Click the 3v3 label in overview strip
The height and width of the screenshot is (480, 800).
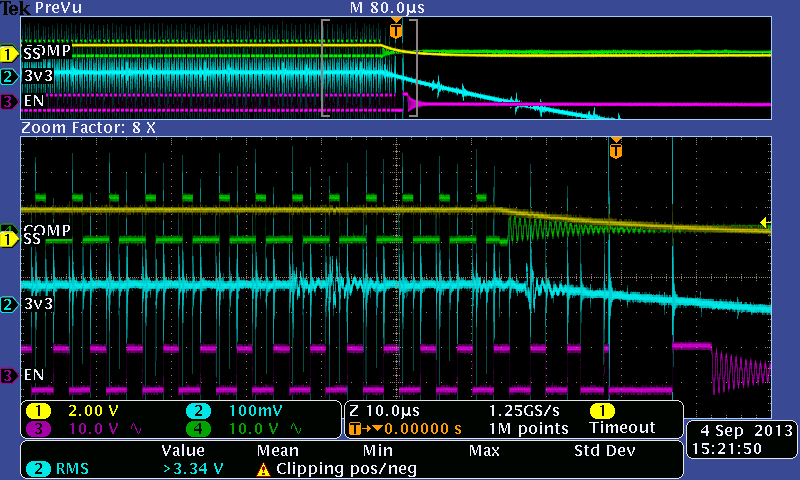tap(38, 76)
